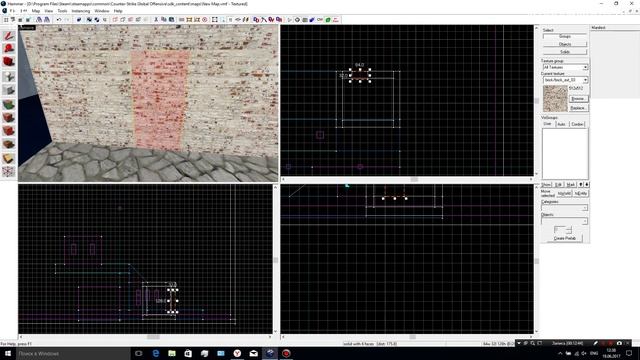Click the bottom-right viewport horizontal scrollbar thumb

pyautogui.click(x=413, y=337)
